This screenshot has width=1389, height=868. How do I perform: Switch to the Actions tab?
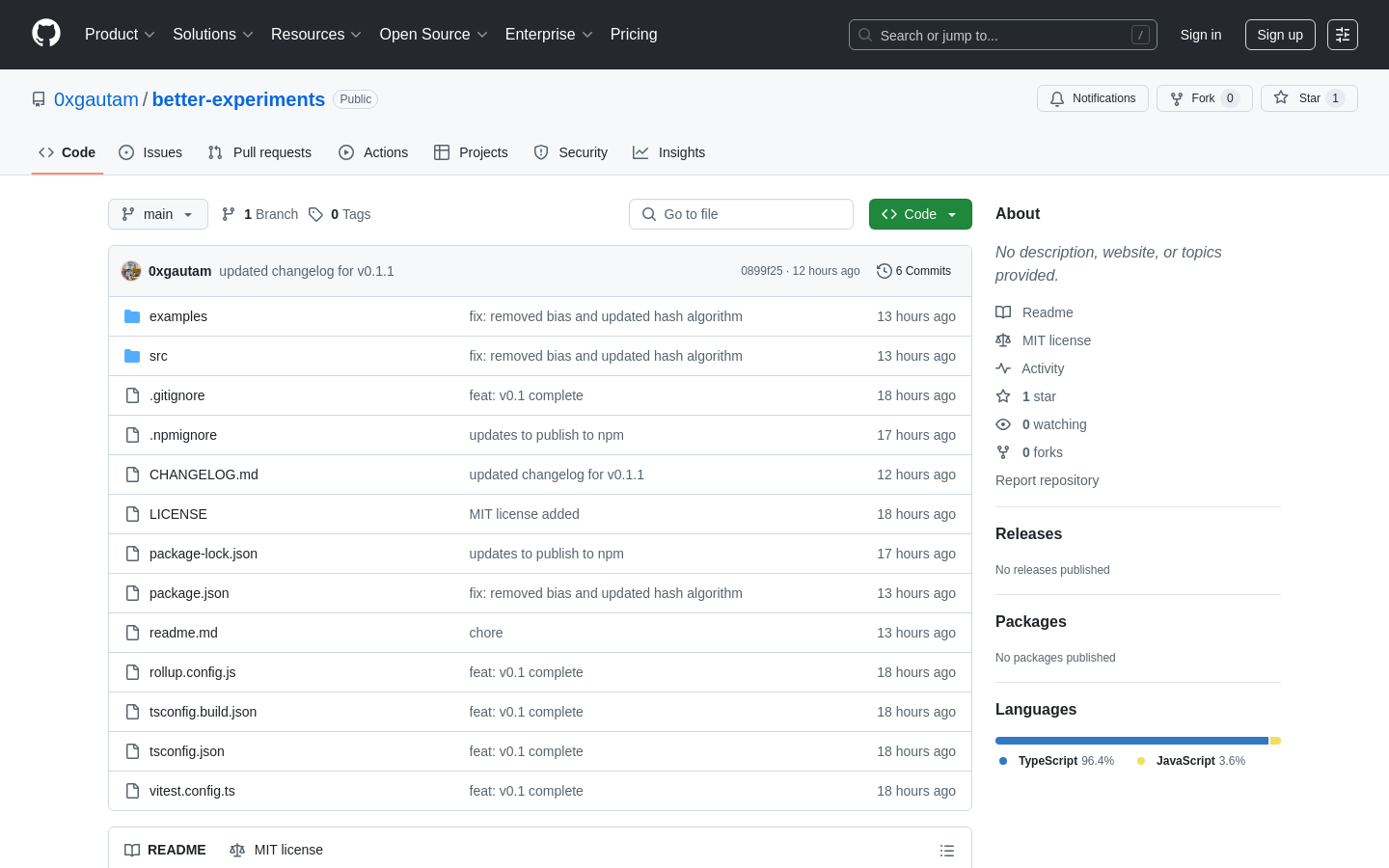pyautogui.click(x=373, y=152)
